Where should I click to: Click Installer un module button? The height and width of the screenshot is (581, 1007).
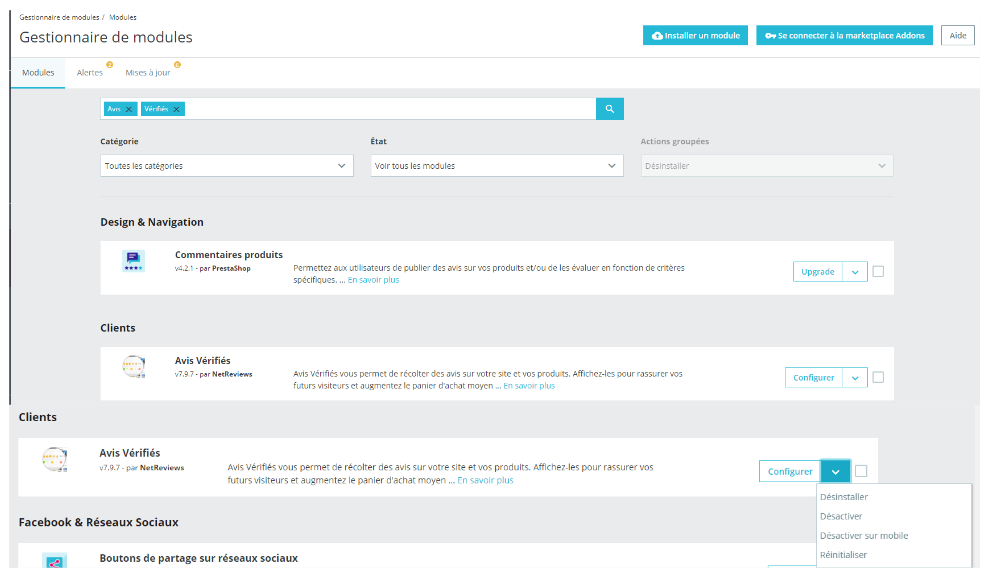click(x=695, y=36)
